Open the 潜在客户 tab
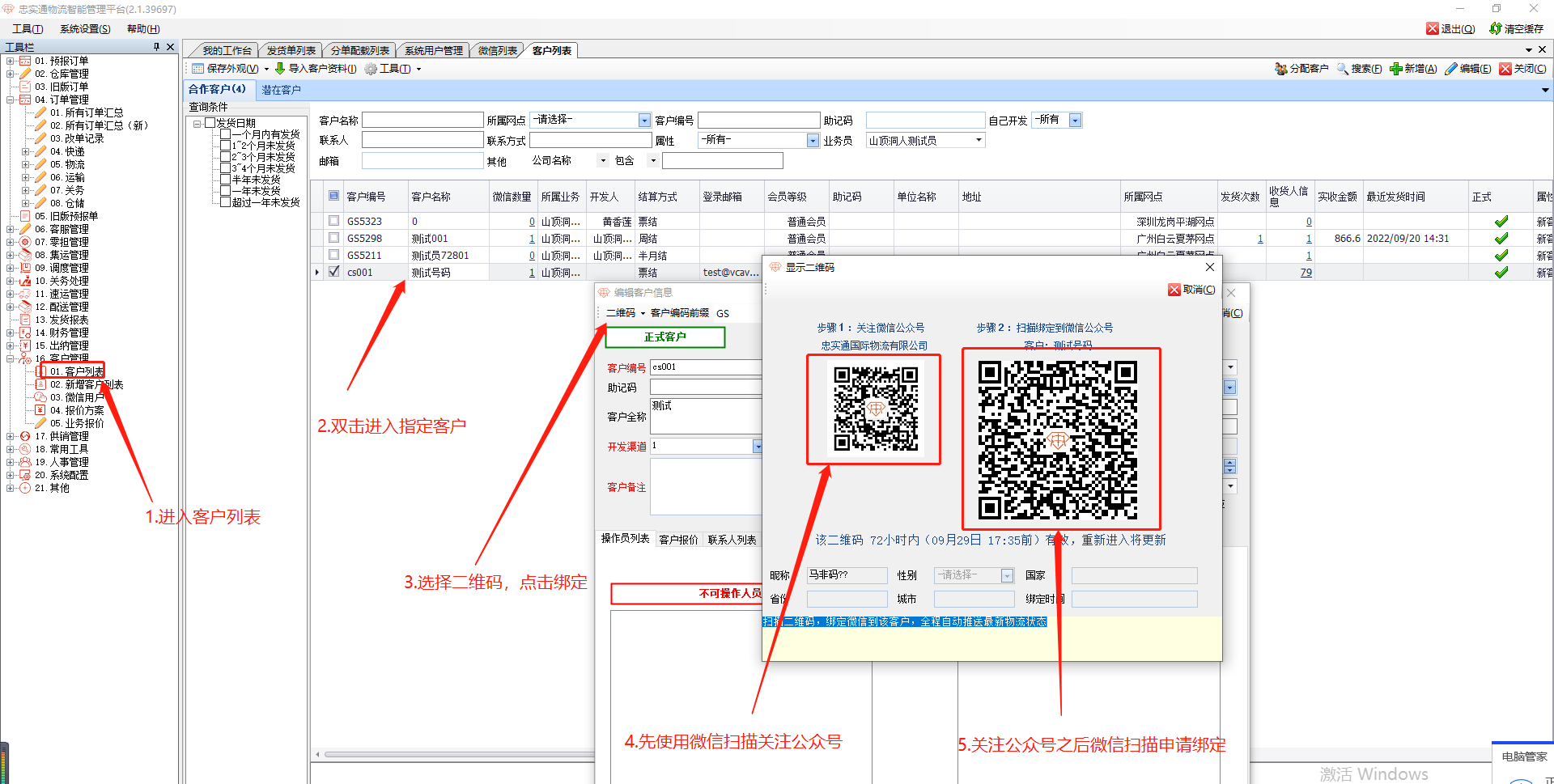The height and width of the screenshot is (784, 1554). click(281, 90)
